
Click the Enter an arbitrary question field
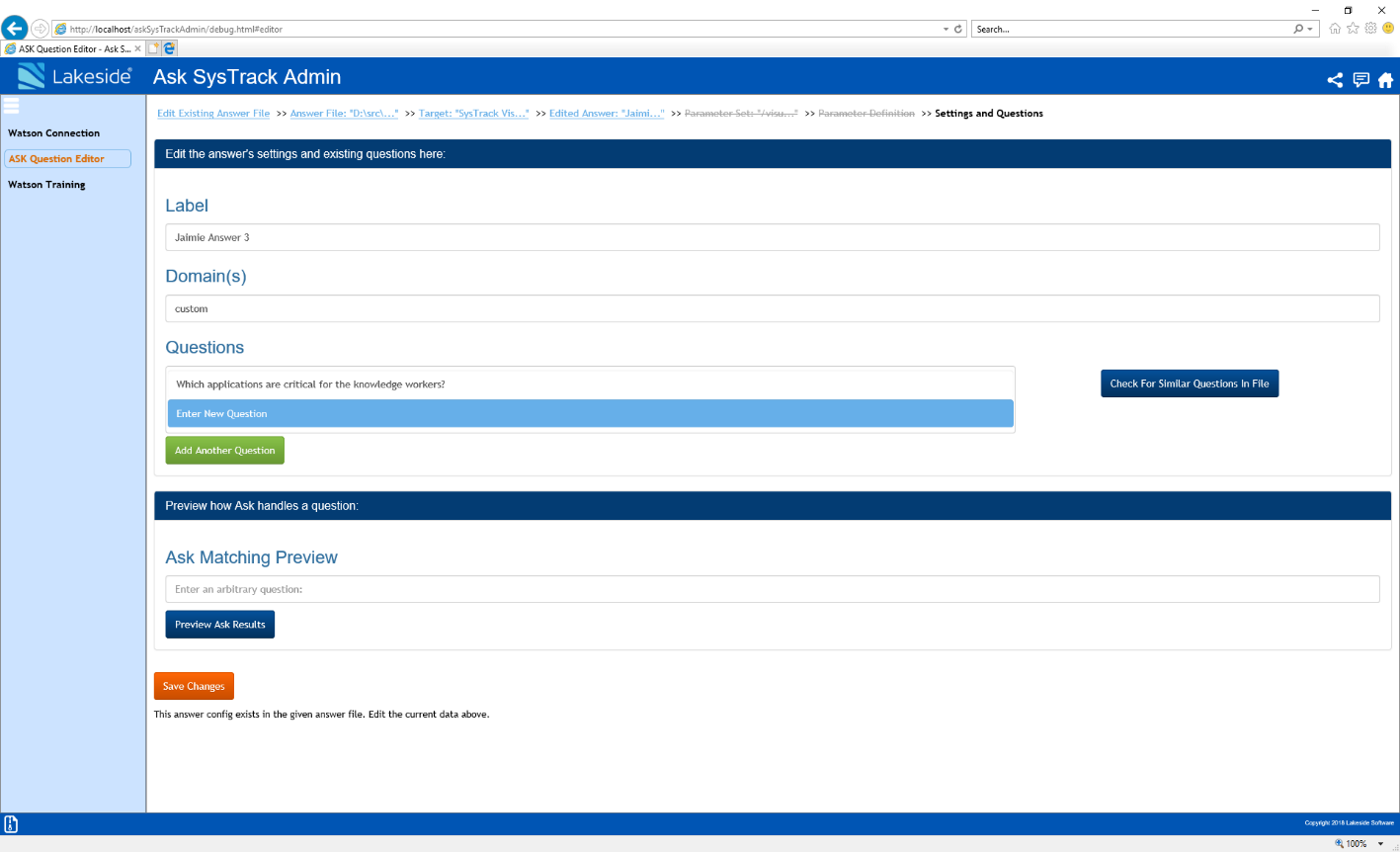tap(772, 588)
